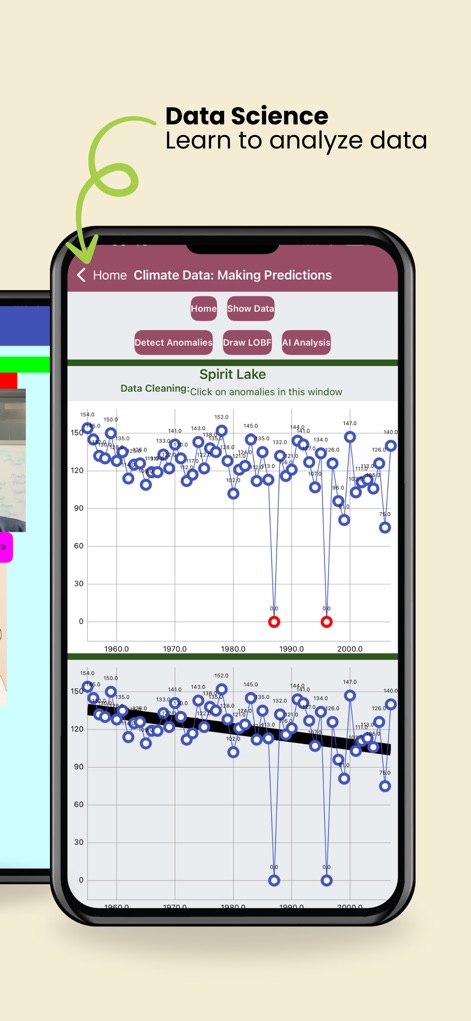
Task: Click the 1996 zero-value point in bottom chart
Action: 326,880
